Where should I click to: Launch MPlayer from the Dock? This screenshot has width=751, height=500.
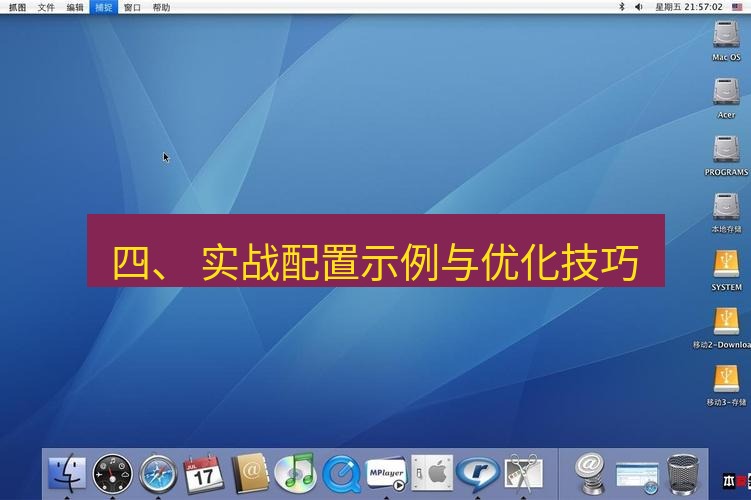[386, 474]
